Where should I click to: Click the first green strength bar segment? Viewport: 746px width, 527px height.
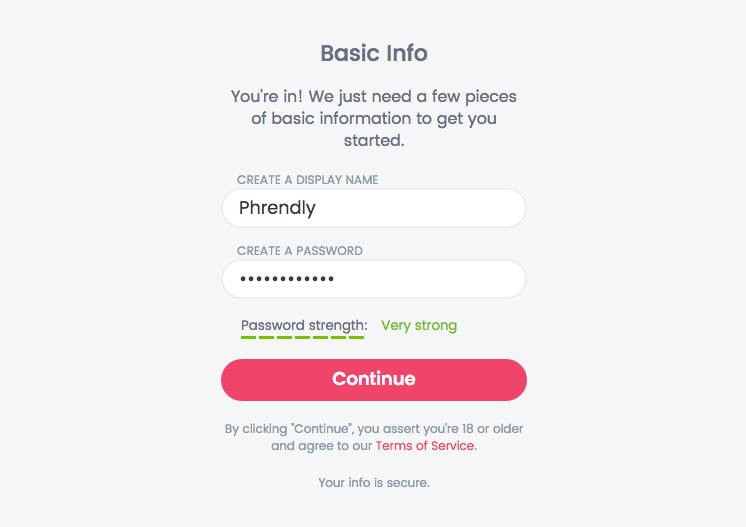pyautogui.click(x=248, y=337)
